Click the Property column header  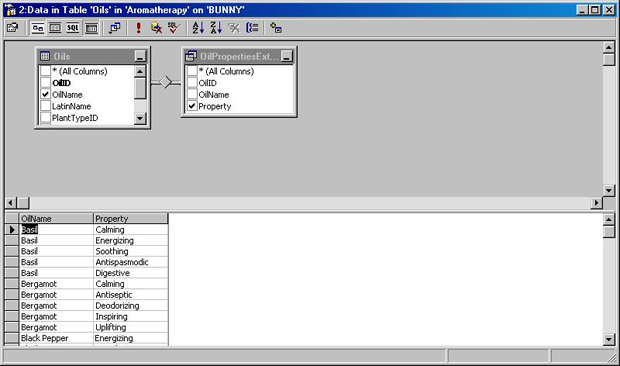tap(130, 219)
